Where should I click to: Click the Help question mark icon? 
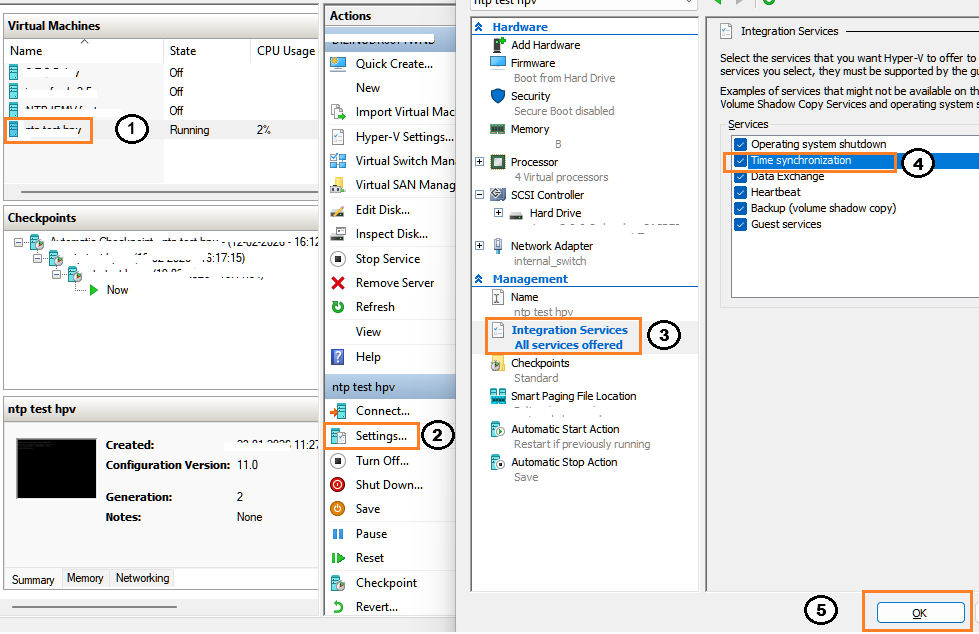pyautogui.click(x=338, y=357)
